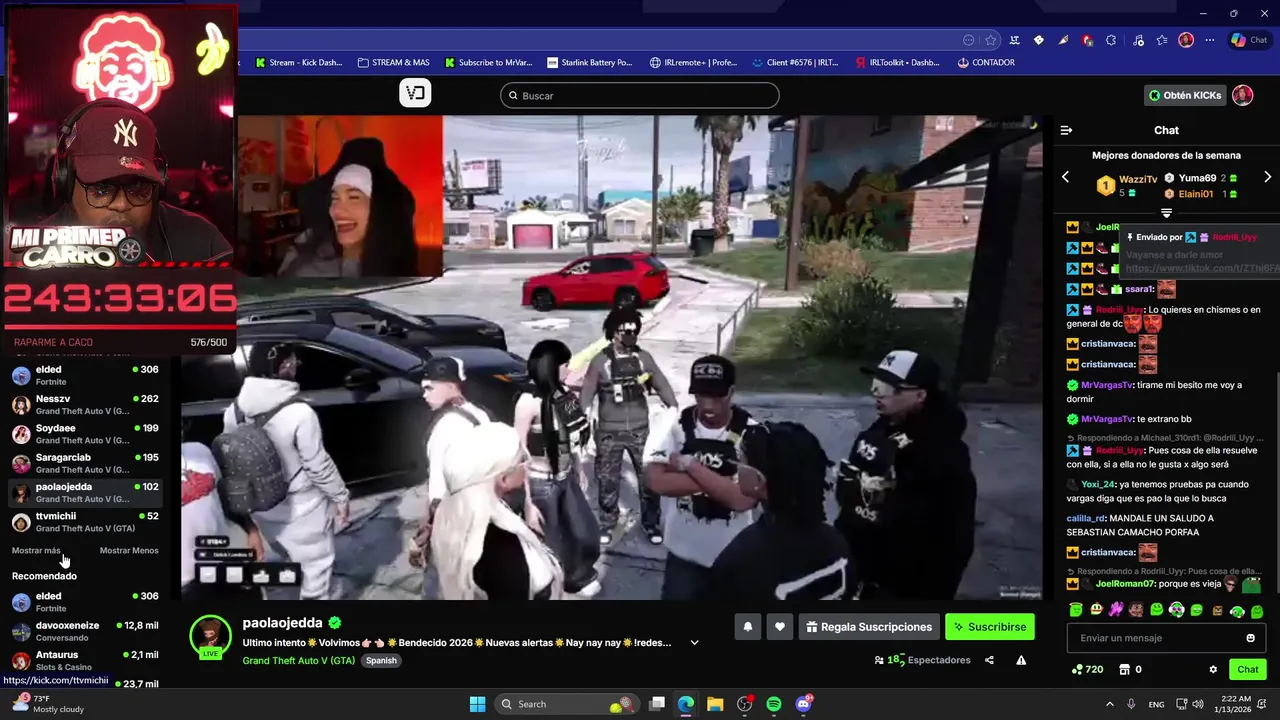Open Nesszv channel in sidebar
This screenshot has height=720, width=1280.
tap(85, 404)
